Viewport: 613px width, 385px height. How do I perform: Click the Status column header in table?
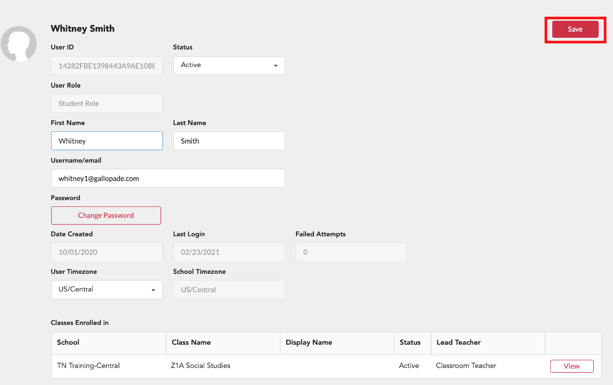point(412,343)
